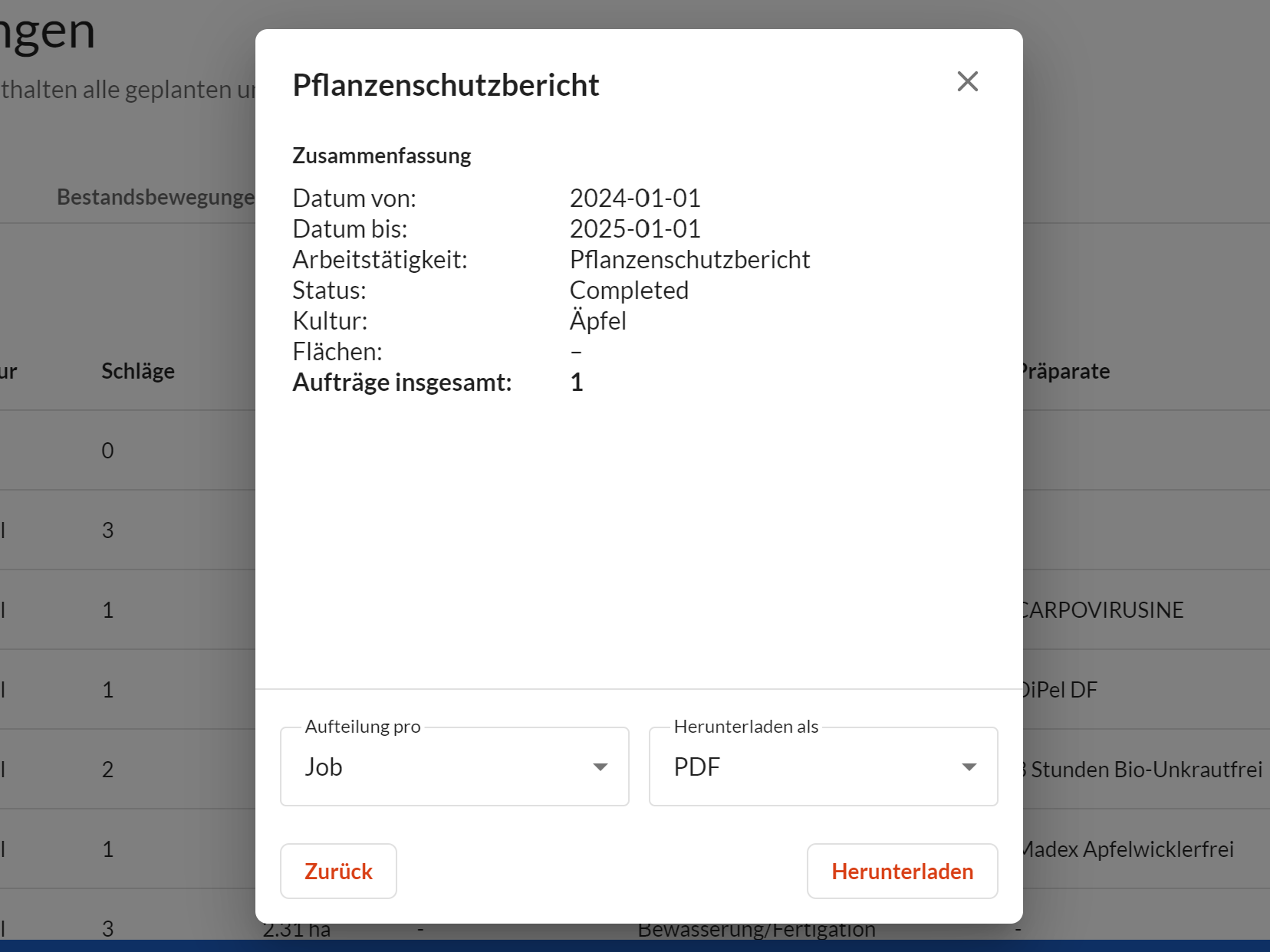Click the Äpfel Kultur value
This screenshot has width=1270, height=952.
tap(597, 321)
